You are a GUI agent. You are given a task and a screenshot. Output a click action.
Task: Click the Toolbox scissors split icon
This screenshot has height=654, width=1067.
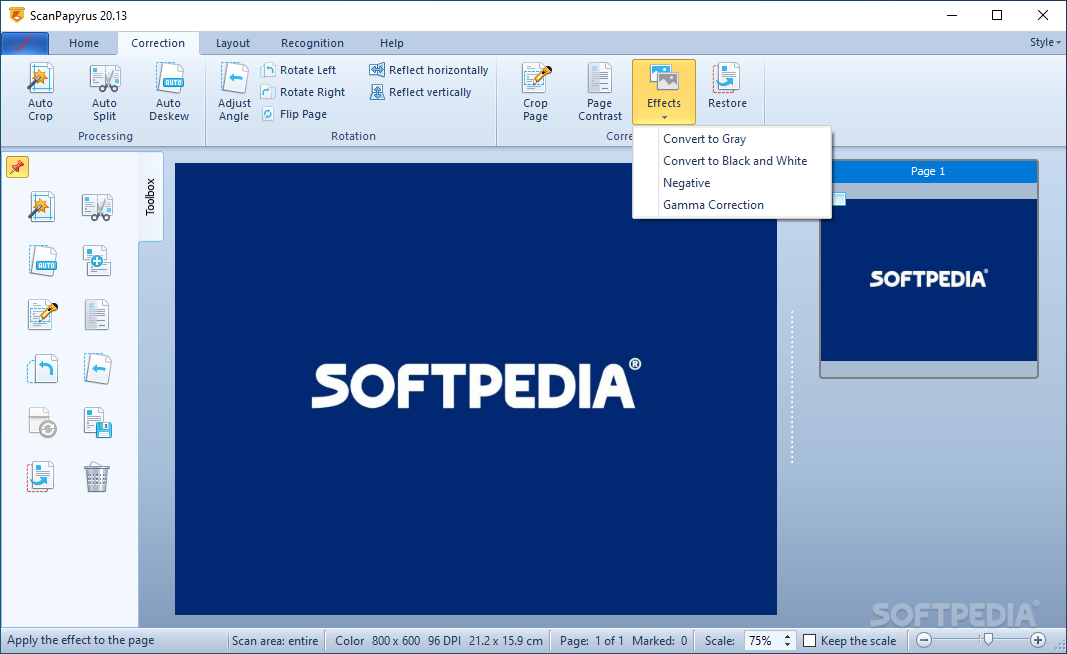97,207
